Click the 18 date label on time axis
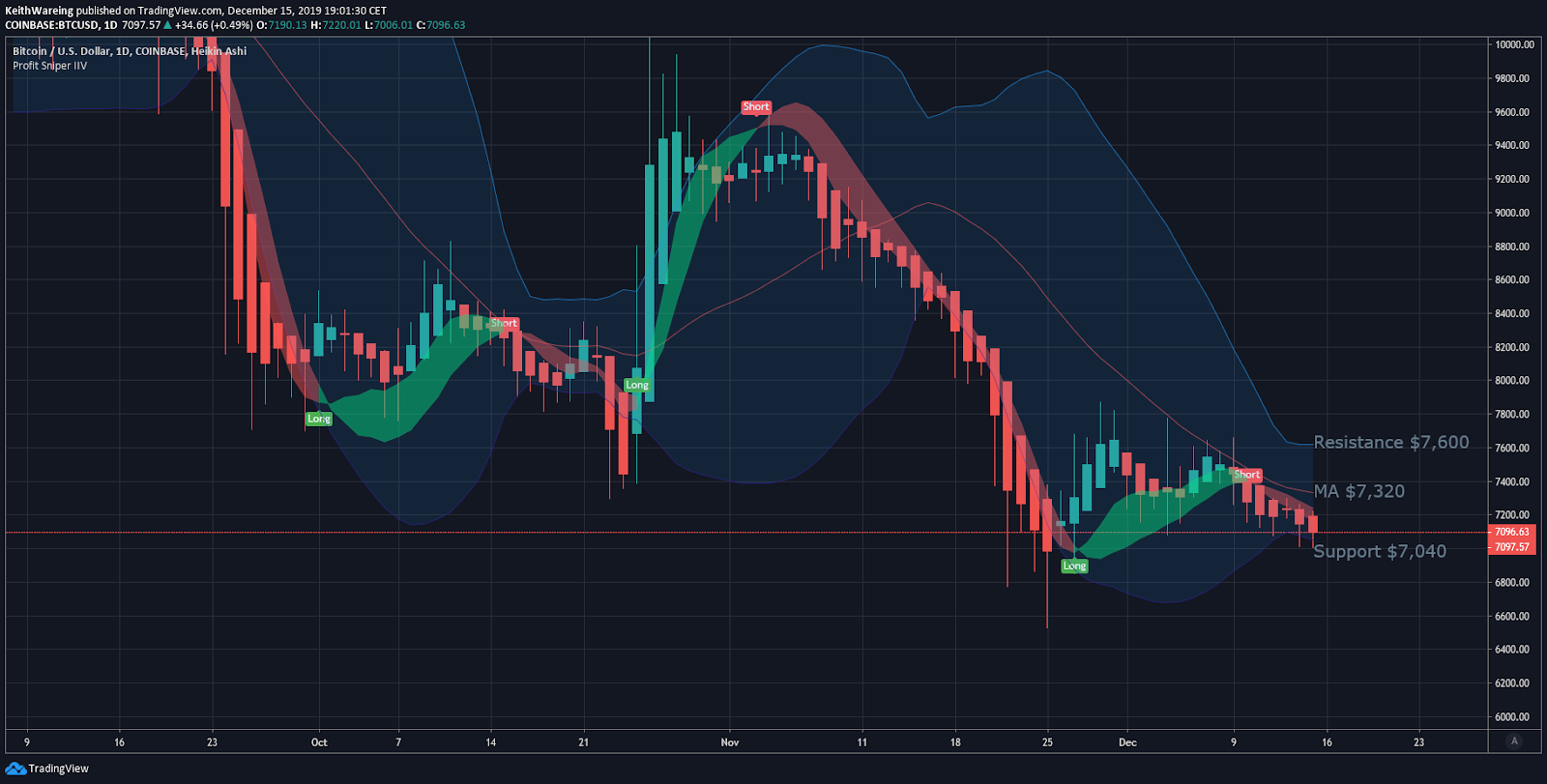Image resolution: width=1547 pixels, height=784 pixels. click(955, 742)
